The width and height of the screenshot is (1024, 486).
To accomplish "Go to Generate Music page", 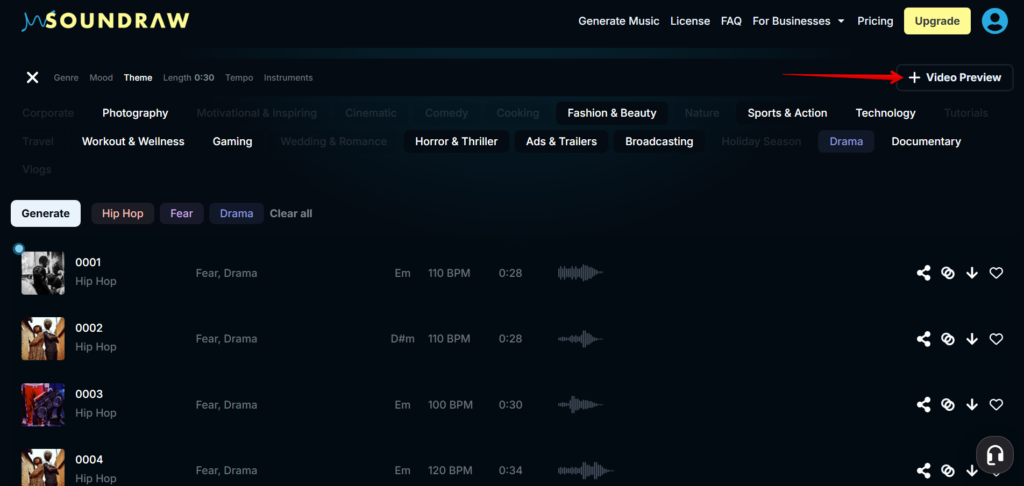I will [x=618, y=21].
